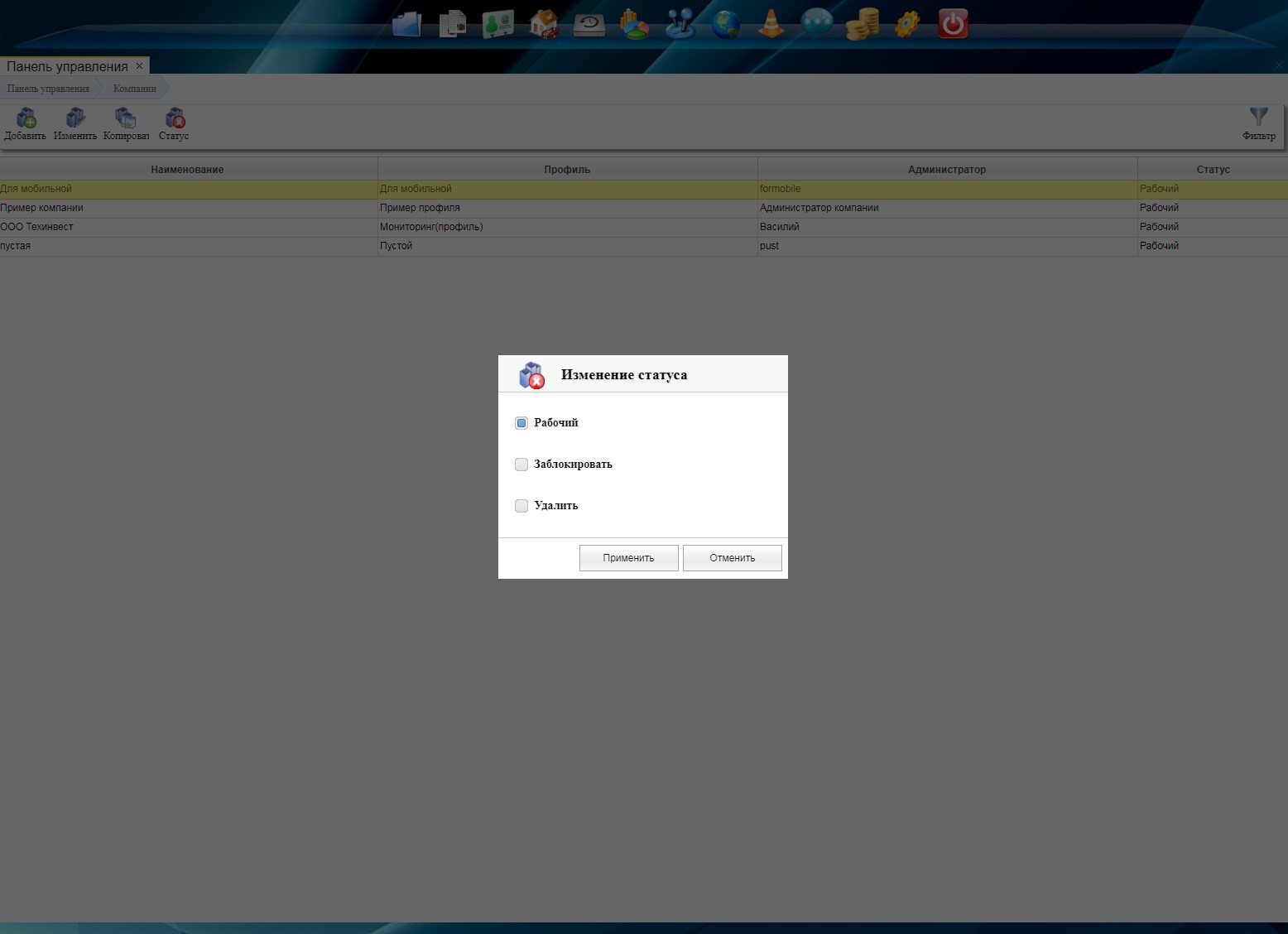Open the Фильтр funnel tool
The height and width of the screenshot is (934, 1288).
(x=1258, y=123)
